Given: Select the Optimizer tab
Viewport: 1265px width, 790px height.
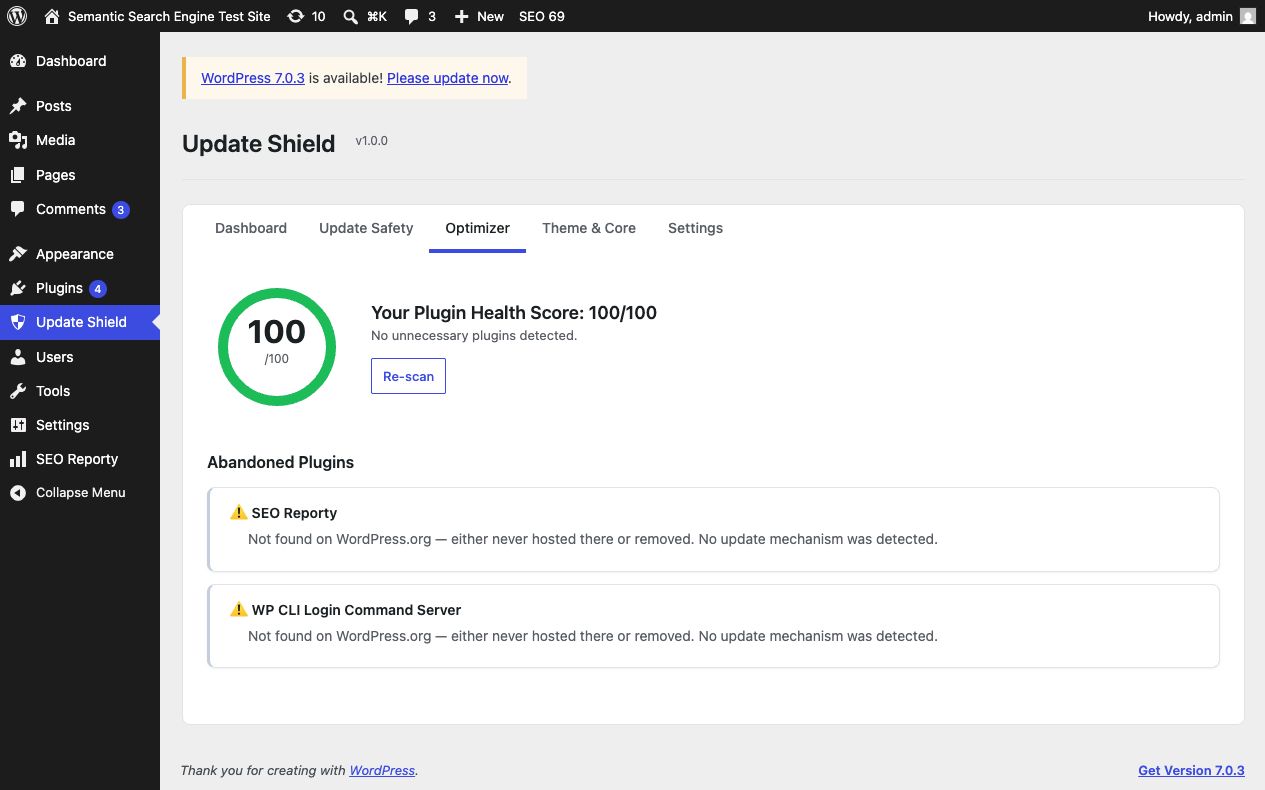Looking at the screenshot, I should (x=478, y=228).
